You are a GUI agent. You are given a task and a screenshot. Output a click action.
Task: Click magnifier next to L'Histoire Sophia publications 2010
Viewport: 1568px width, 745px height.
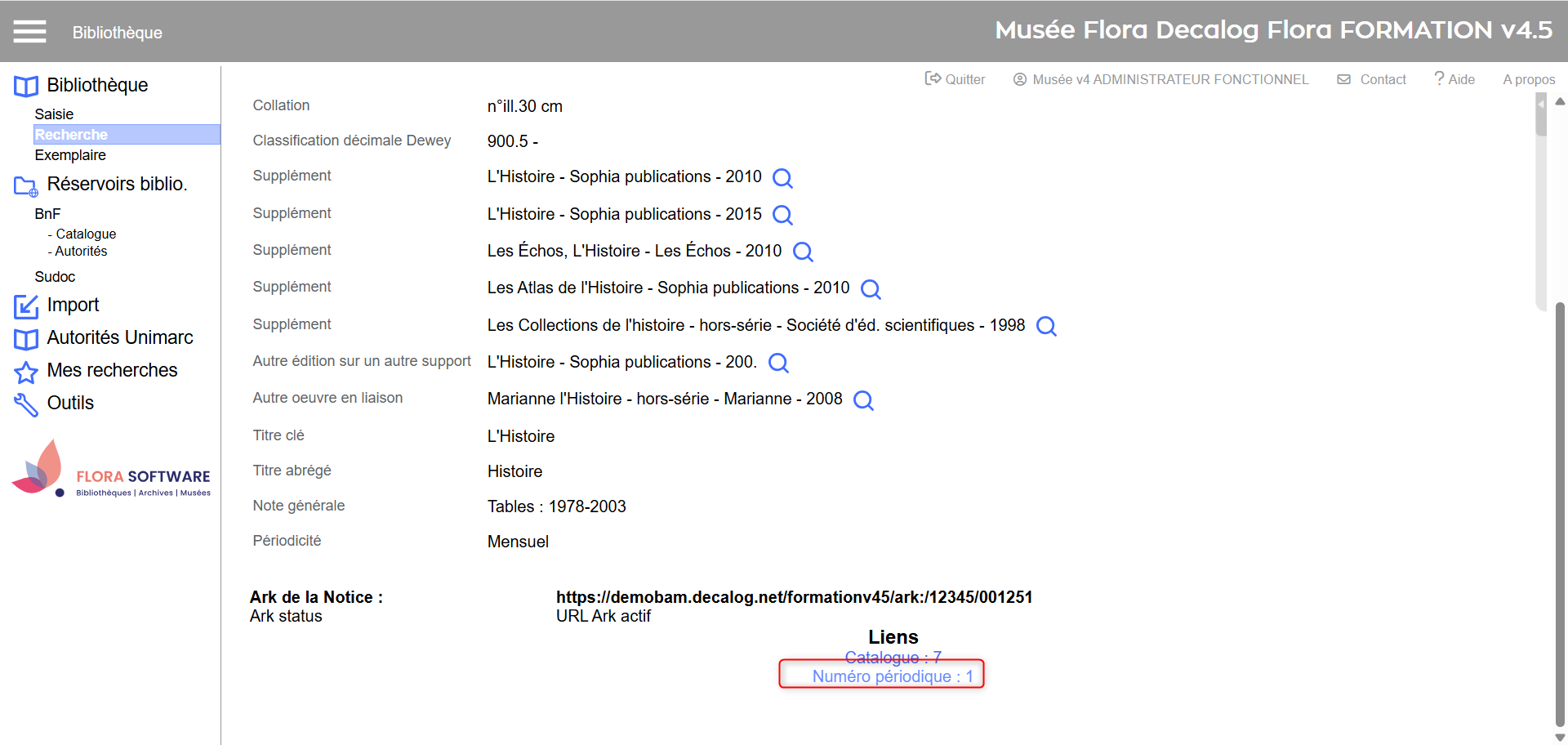pos(782,178)
